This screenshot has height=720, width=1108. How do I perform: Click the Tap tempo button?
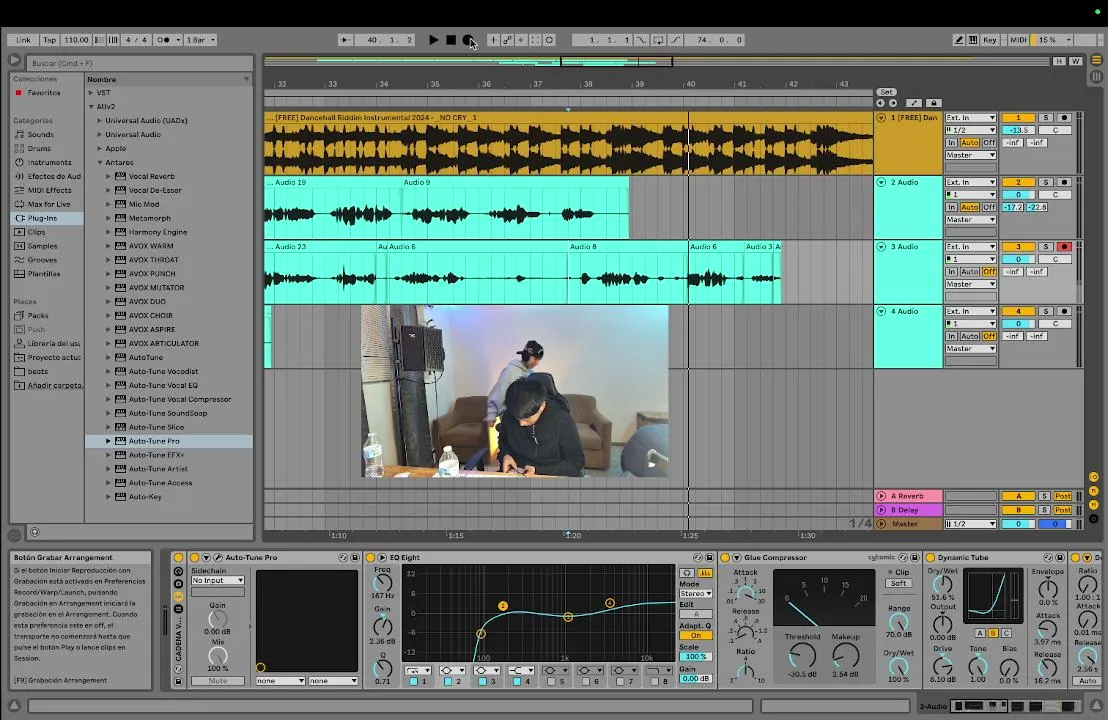click(x=49, y=40)
